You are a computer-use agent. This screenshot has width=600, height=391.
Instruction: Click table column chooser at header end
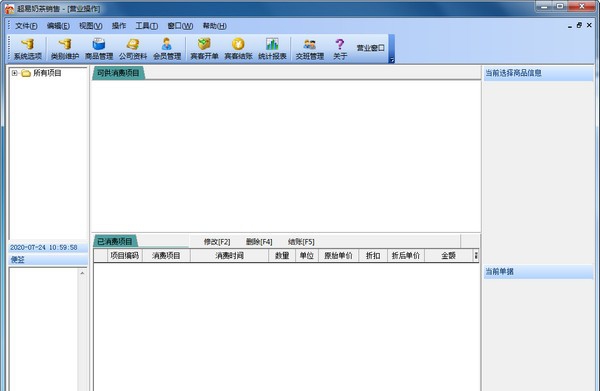pos(476,256)
